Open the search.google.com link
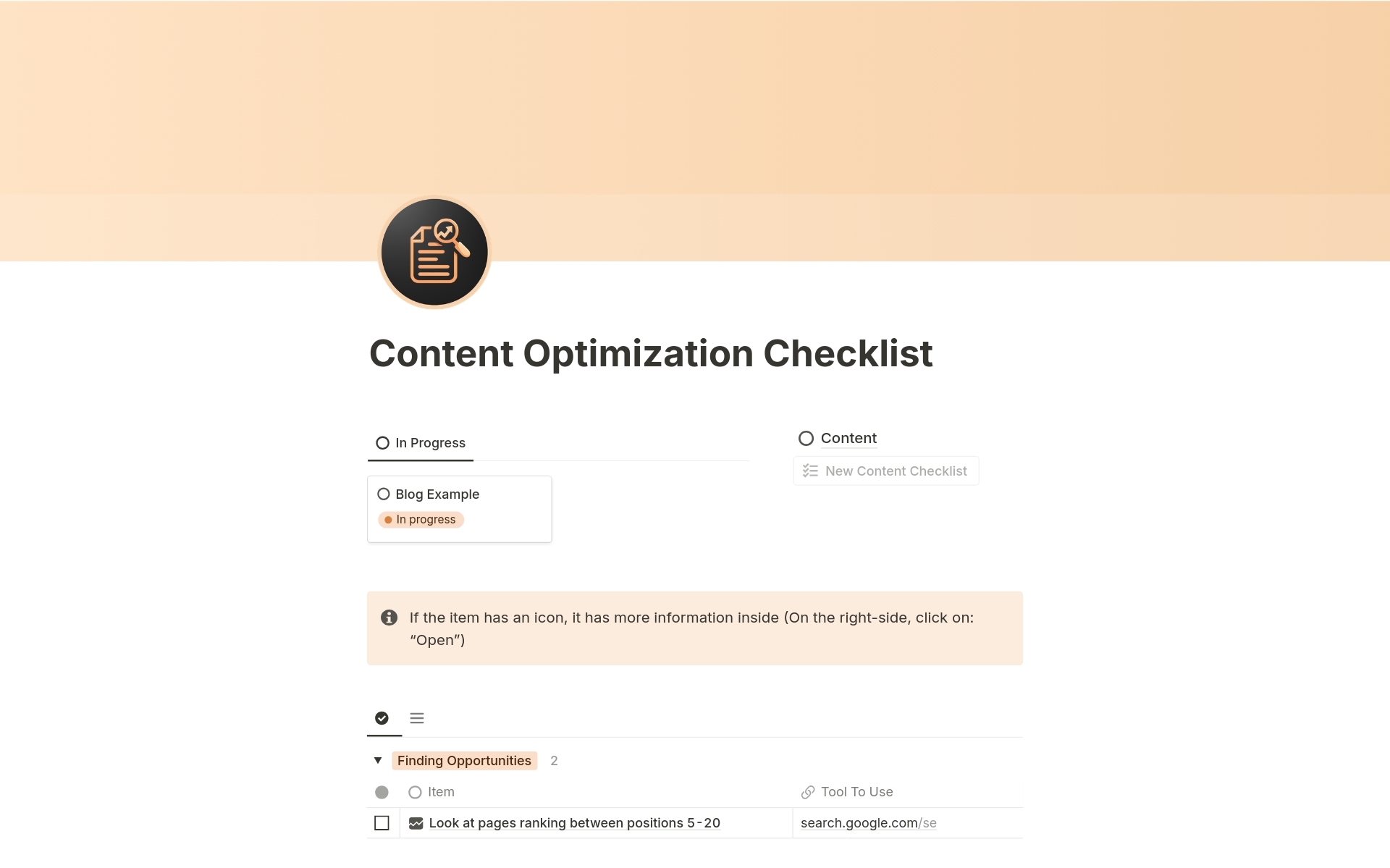 click(x=868, y=823)
